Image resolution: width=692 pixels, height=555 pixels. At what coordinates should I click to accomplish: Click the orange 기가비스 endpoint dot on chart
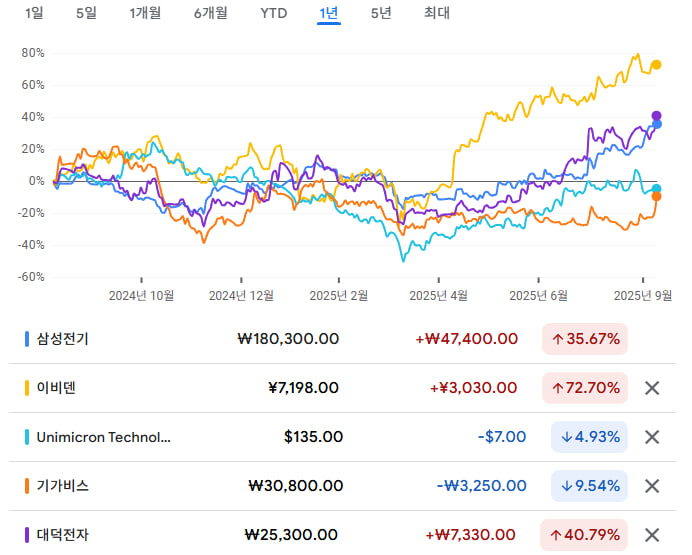(x=656, y=196)
